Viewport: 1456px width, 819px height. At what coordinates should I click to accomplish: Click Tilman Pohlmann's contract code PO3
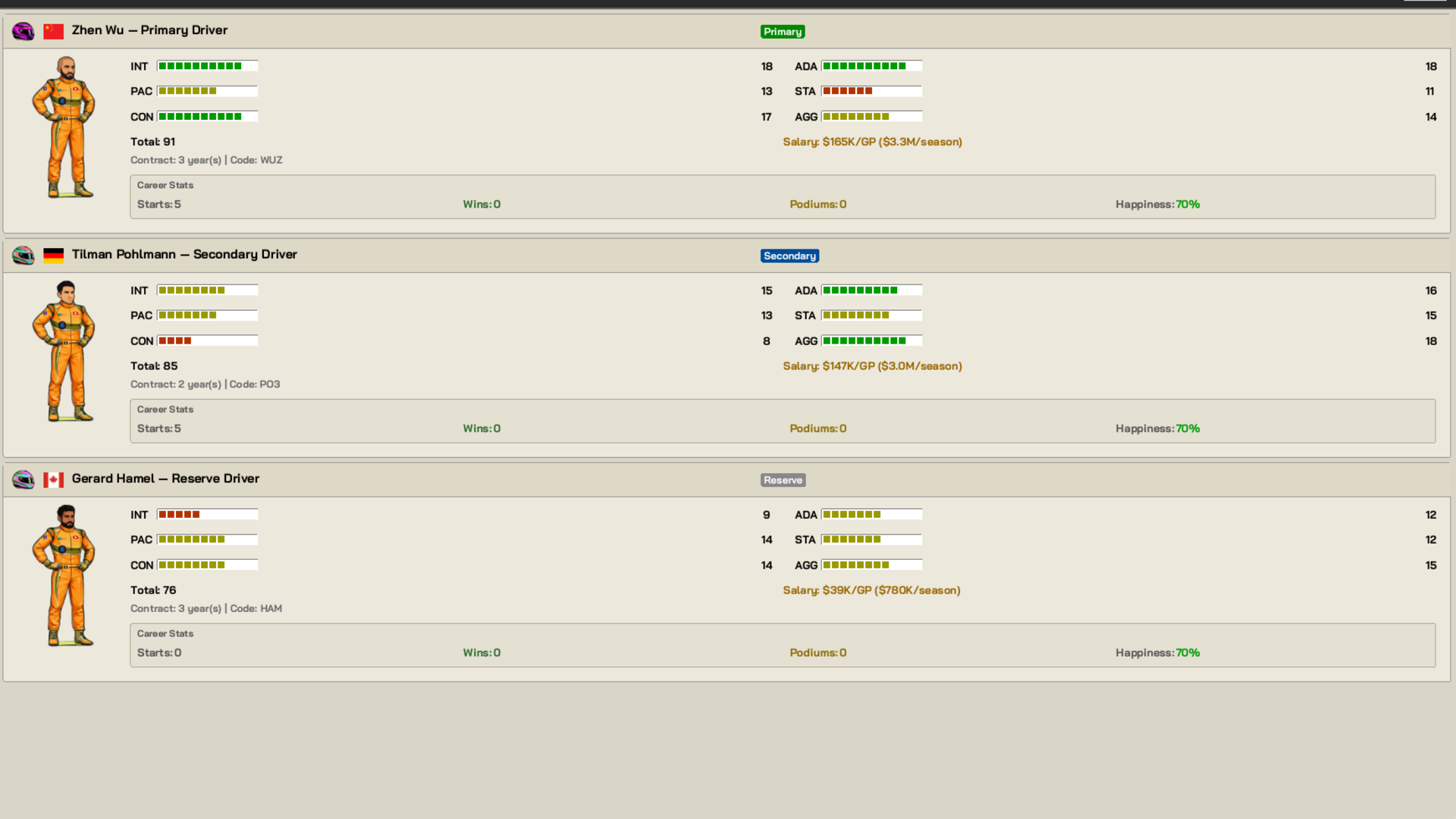[x=270, y=384]
